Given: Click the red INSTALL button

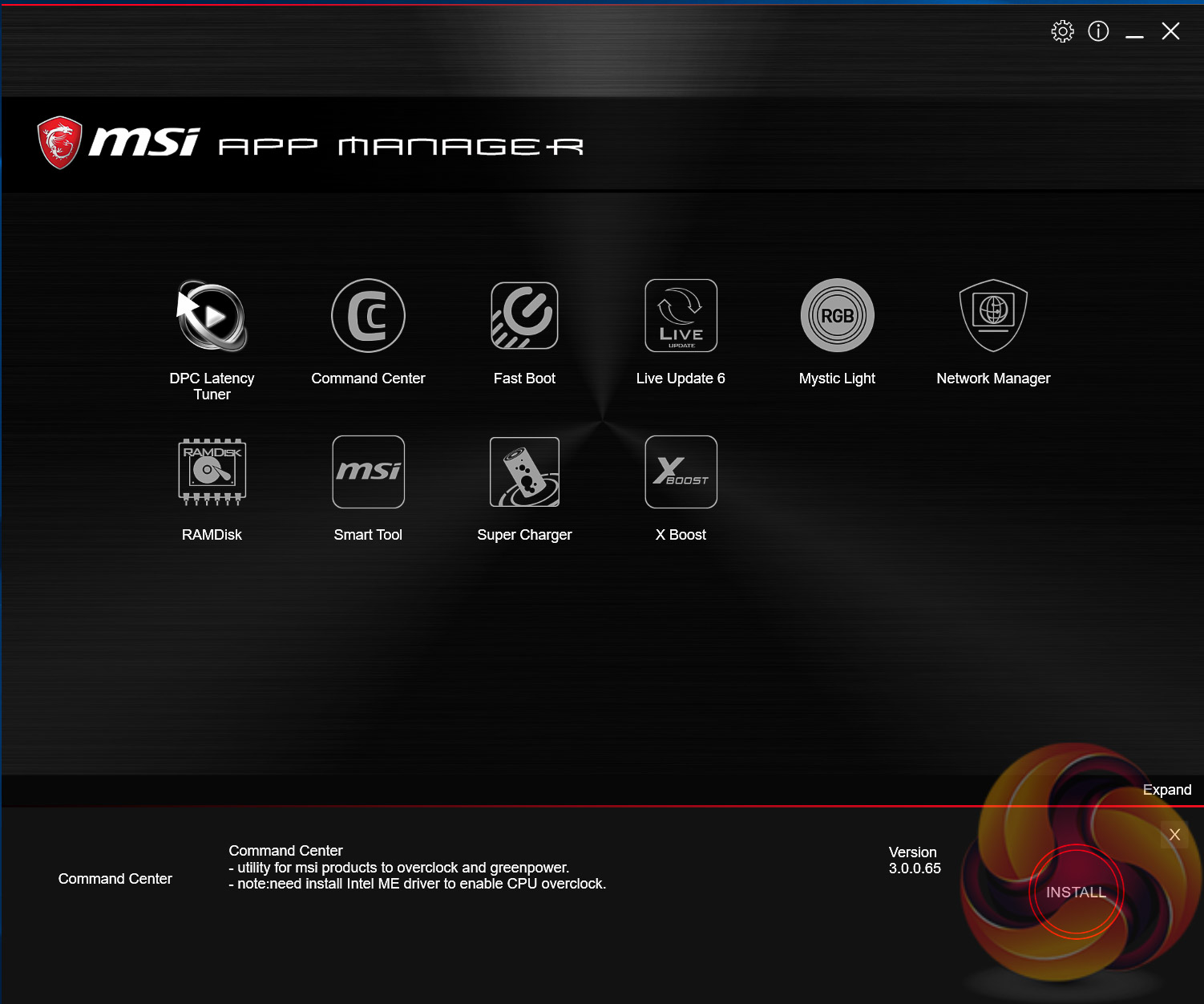Looking at the screenshot, I should point(1076,892).
